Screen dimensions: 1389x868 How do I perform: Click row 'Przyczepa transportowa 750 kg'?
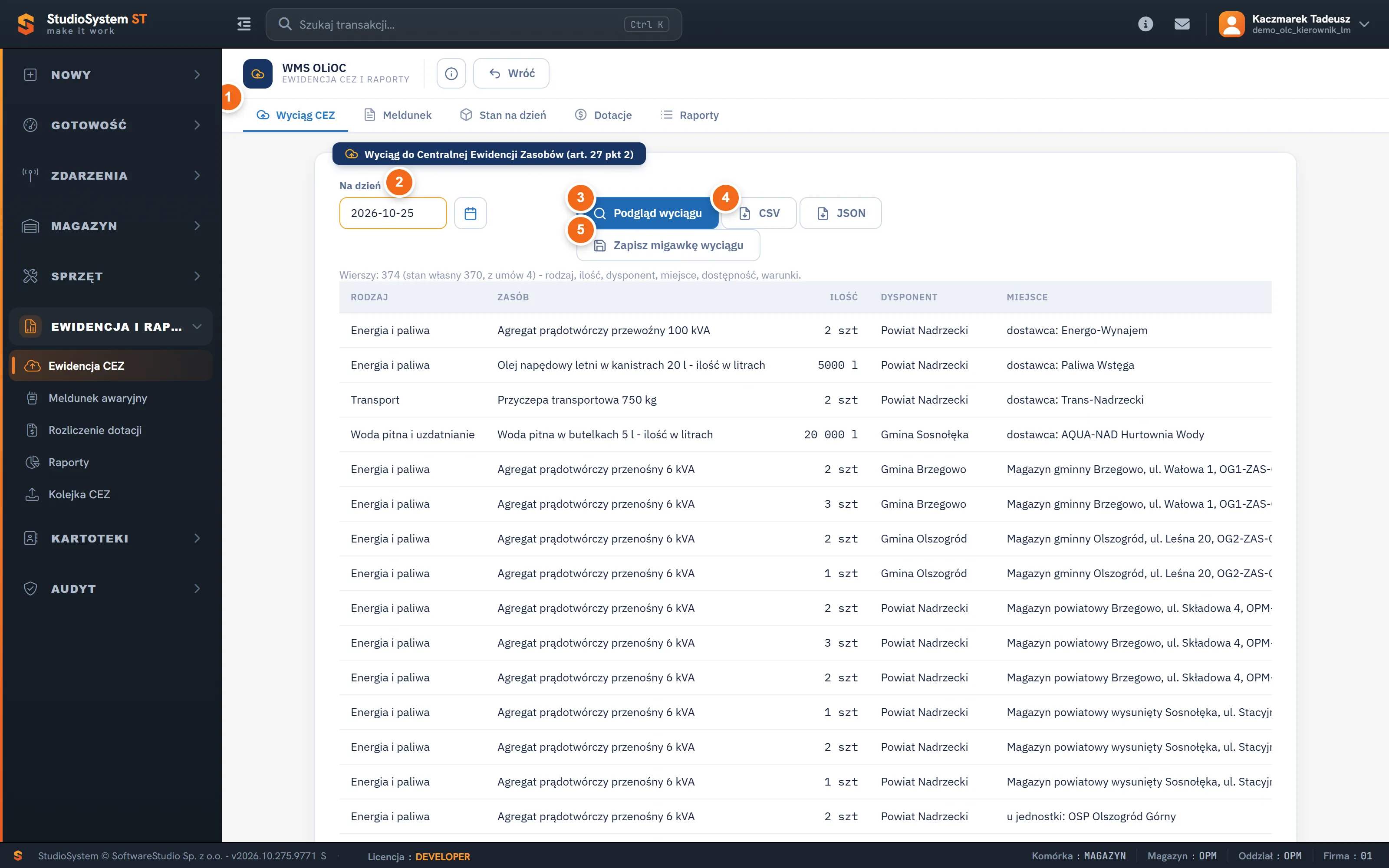tap(805, 400)
